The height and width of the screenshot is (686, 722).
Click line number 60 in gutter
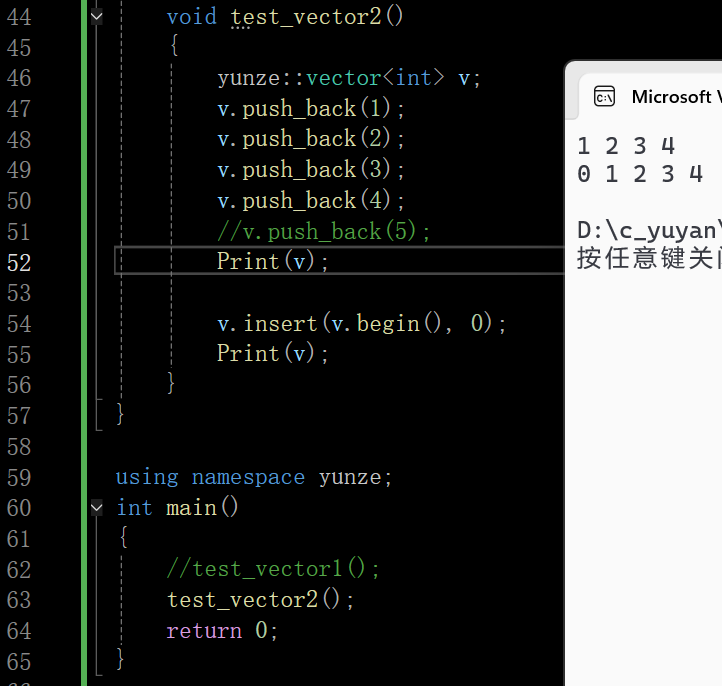tap(19, 509)
